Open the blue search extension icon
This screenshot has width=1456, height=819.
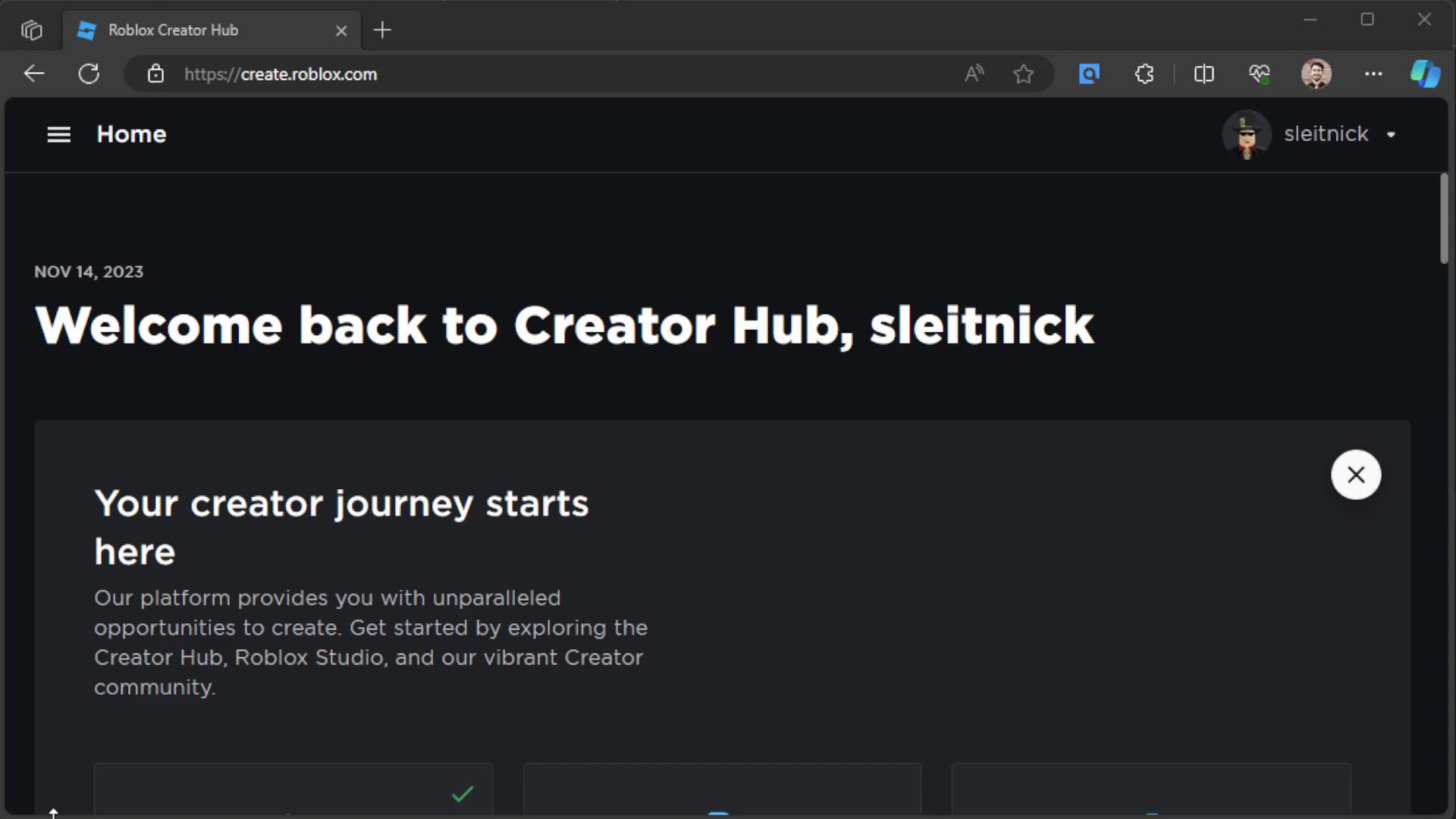pos(1089,74)
